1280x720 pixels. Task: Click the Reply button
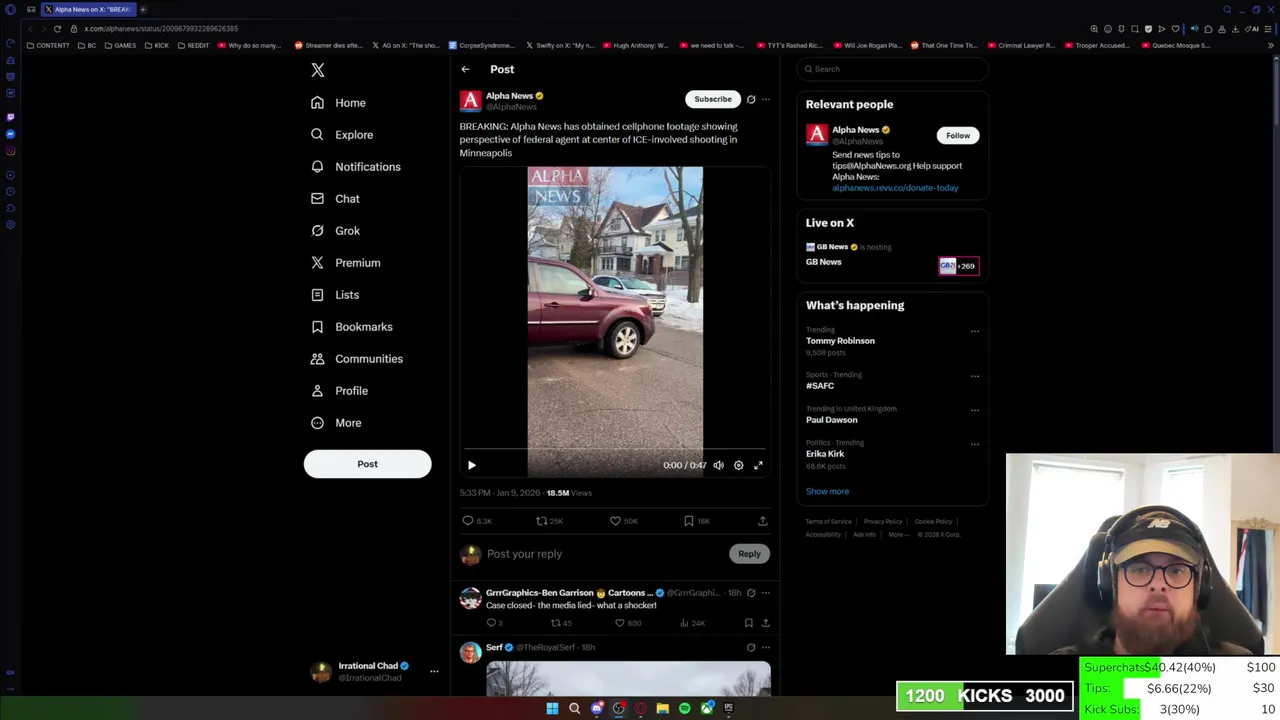pyautogui.click(x=749, y=554)
